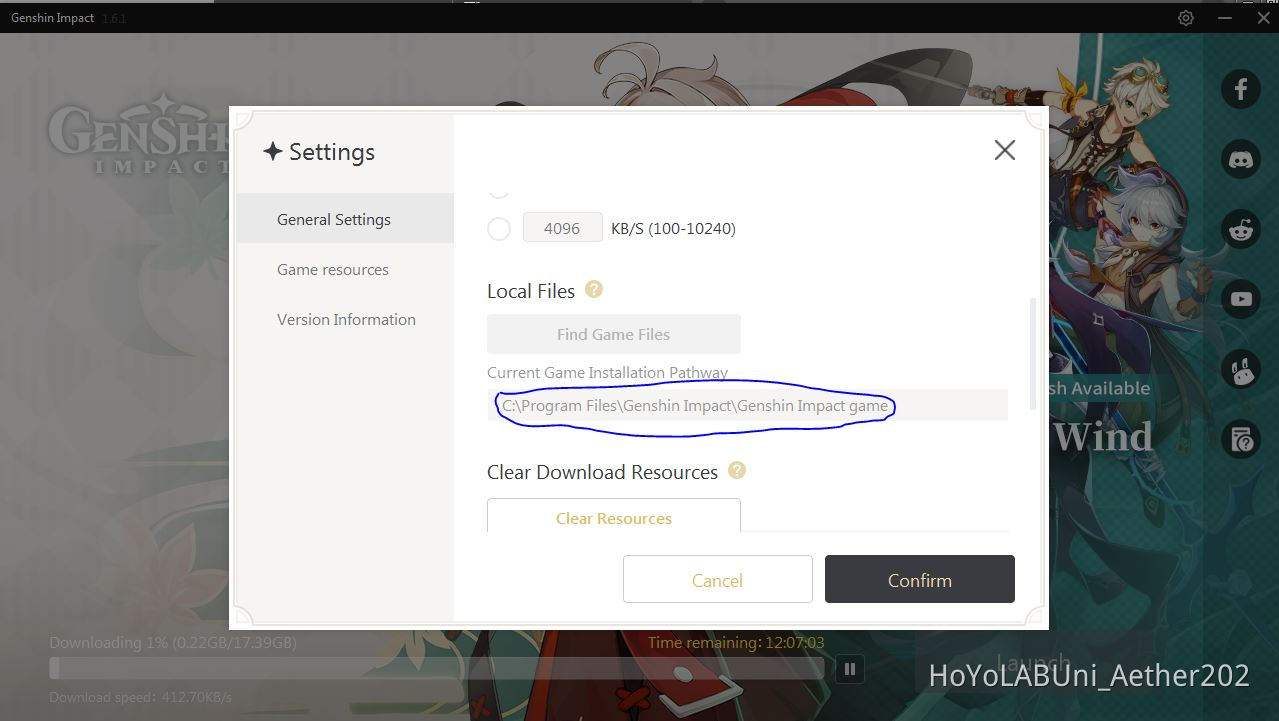Screen dimensions: 1279x721
Task: Open Version Information tab
Action: (x=345, y=319)
